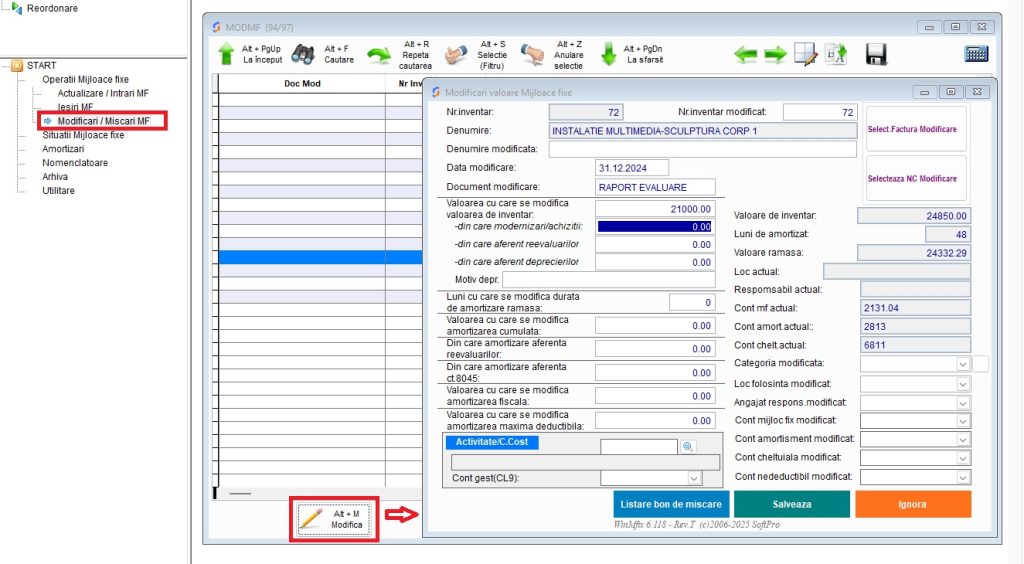Click the Document modificare field RAPORT EVALUARE
The image size is (1024, 564).
(655, 187)
